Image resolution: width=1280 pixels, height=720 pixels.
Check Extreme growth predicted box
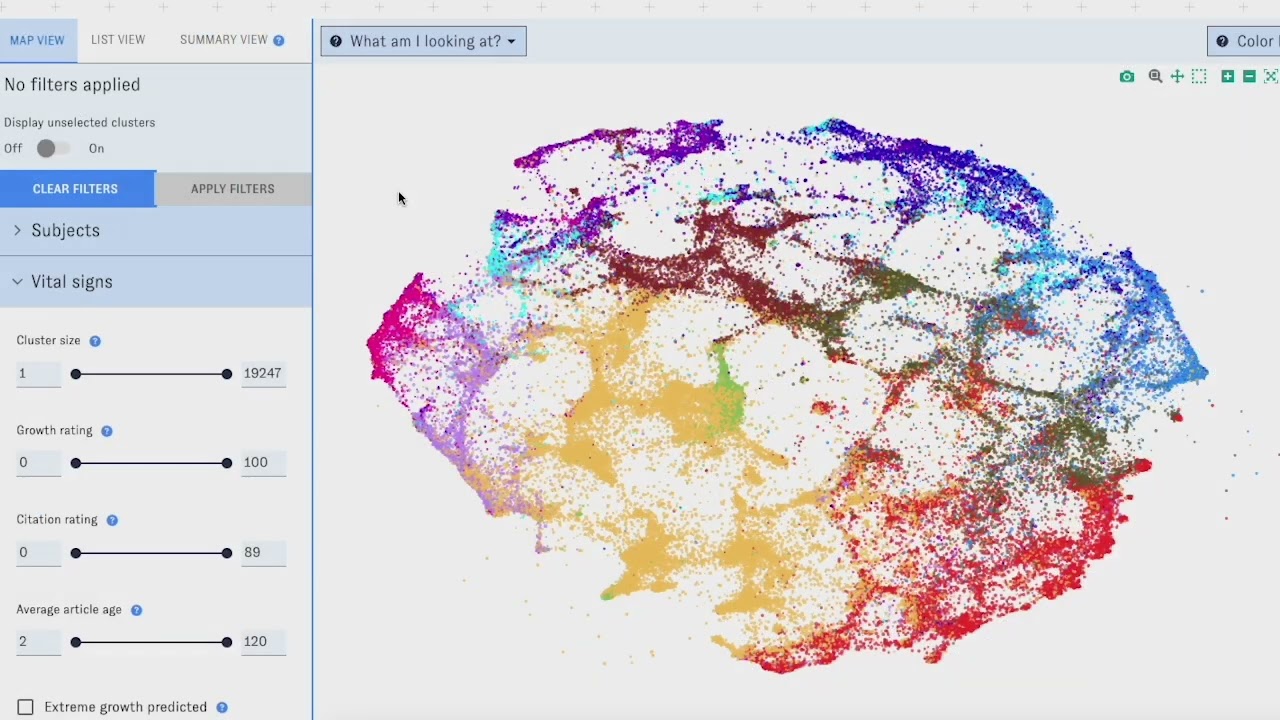(x=26, y=707)
